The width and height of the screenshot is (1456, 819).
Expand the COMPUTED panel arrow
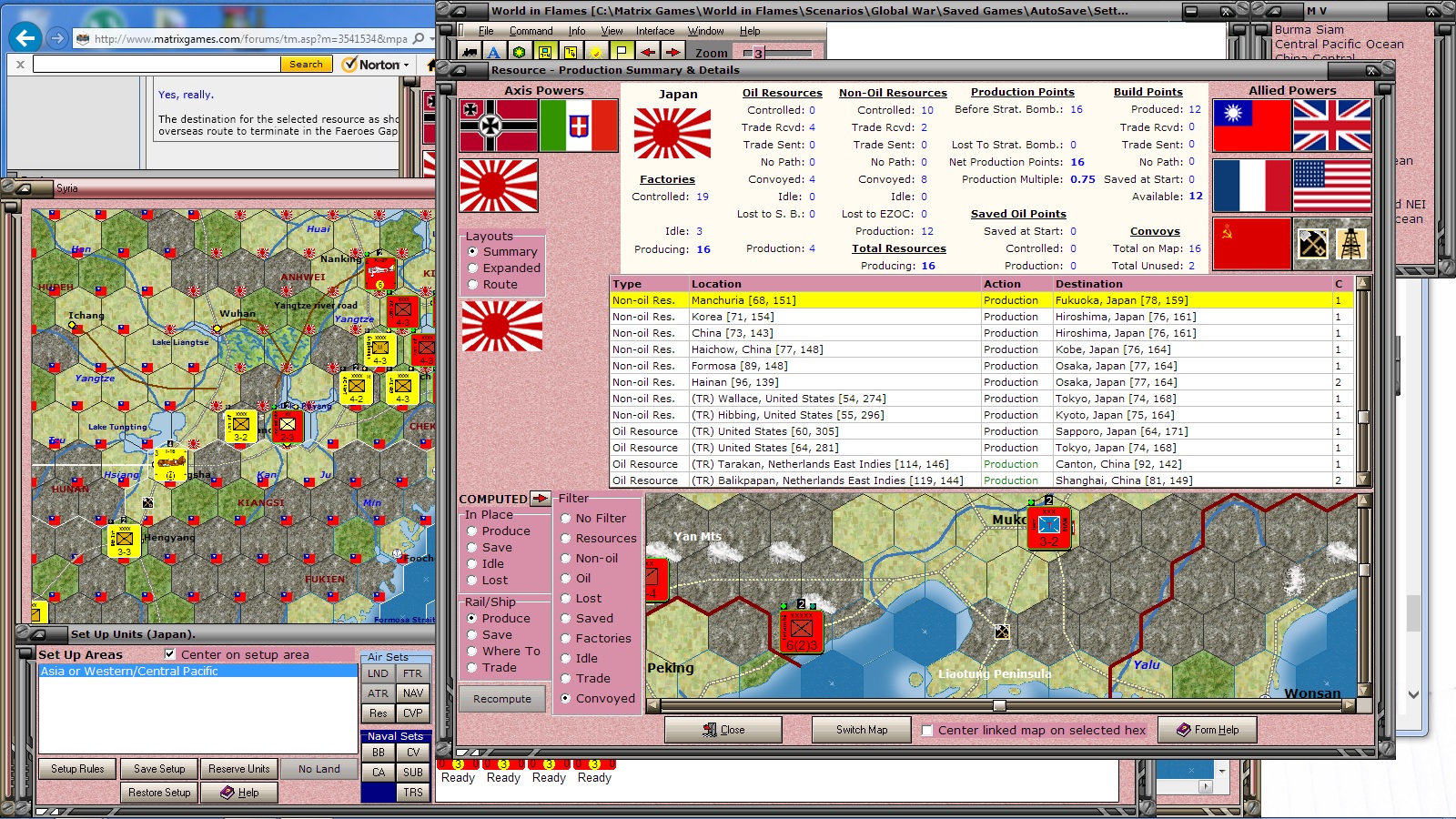click(x=541, y=499)
